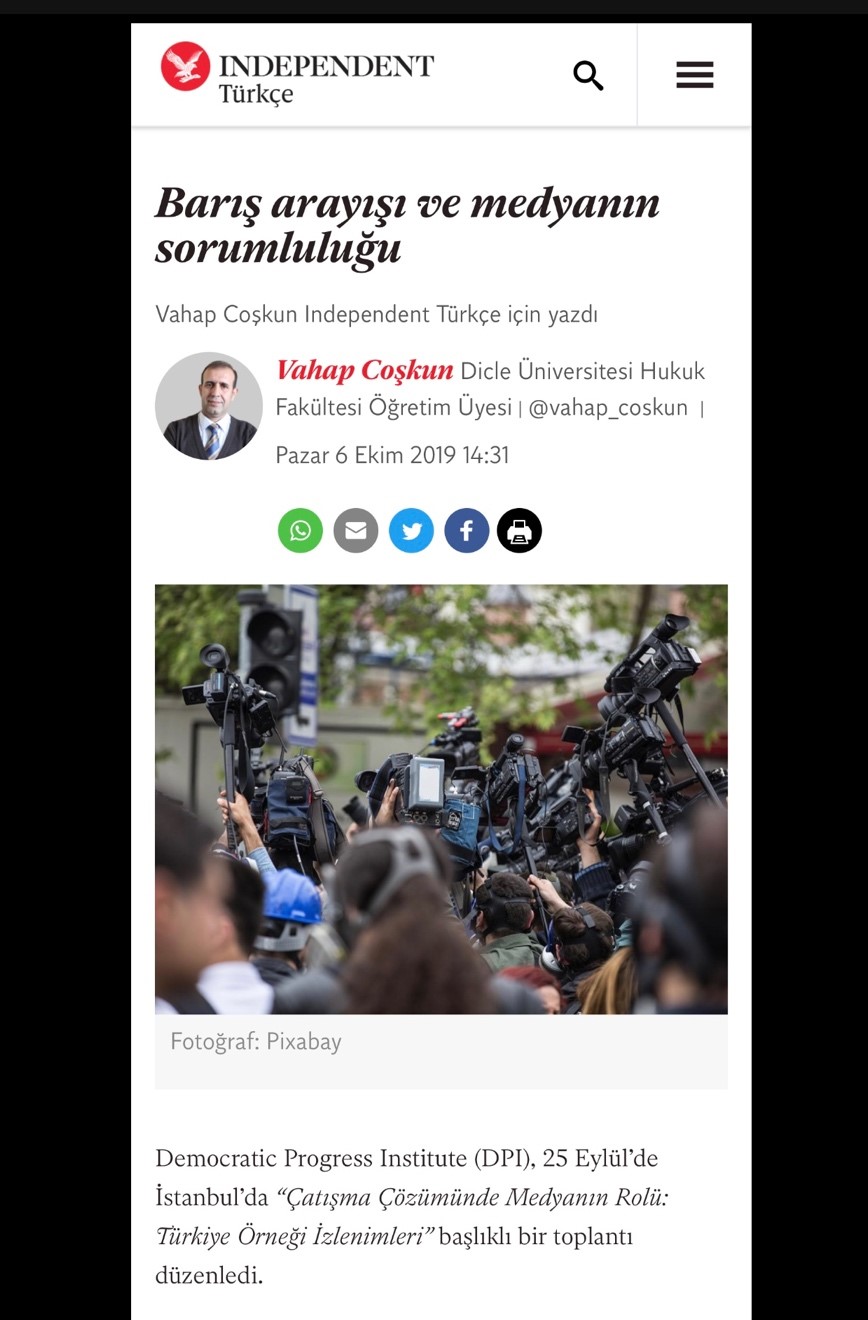
Task: Click the INDEPENDENT Türkçe wordmark
Action: pos(326,79)
